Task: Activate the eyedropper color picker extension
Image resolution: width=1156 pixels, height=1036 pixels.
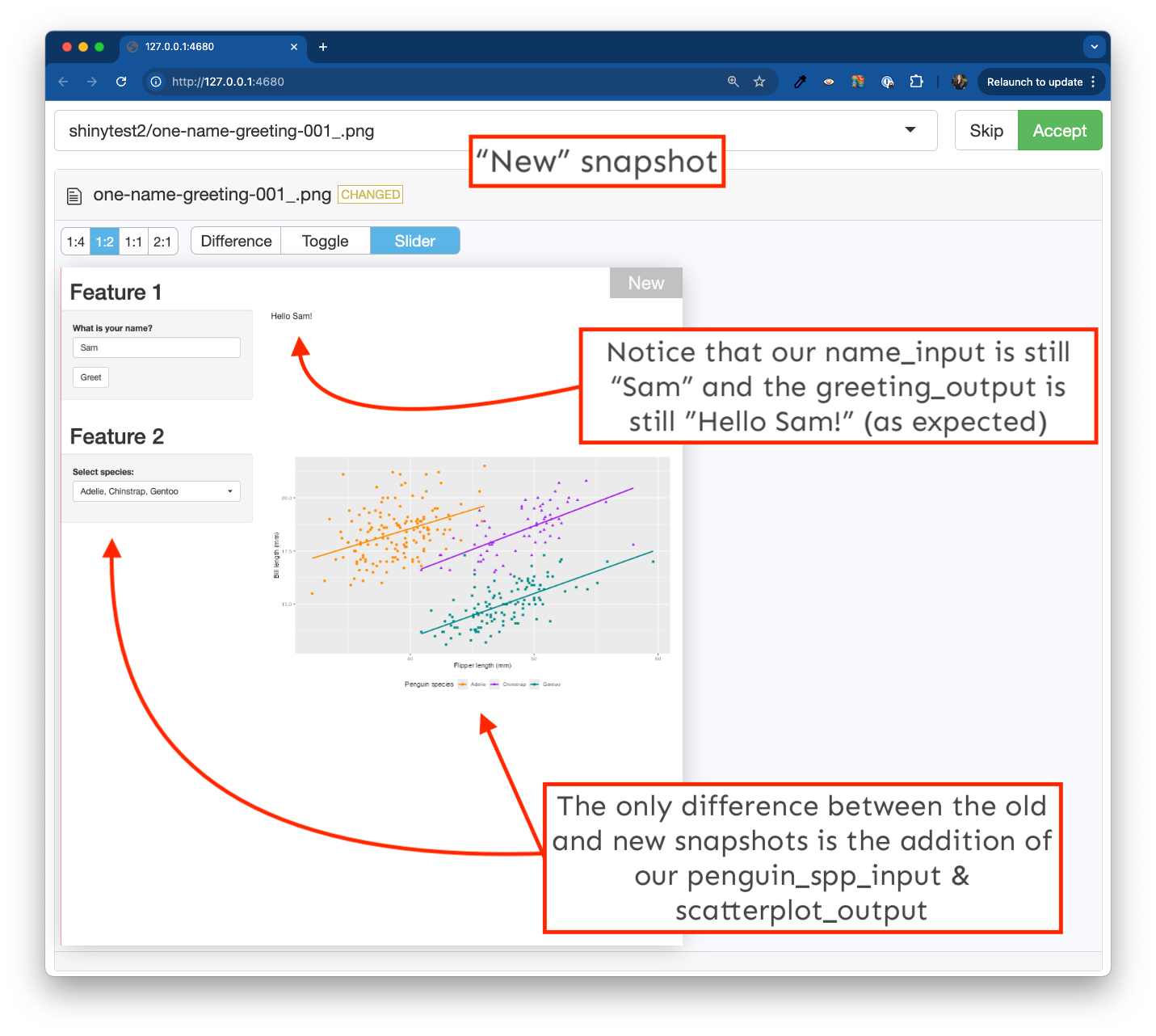Action: (x=800, y=82)
